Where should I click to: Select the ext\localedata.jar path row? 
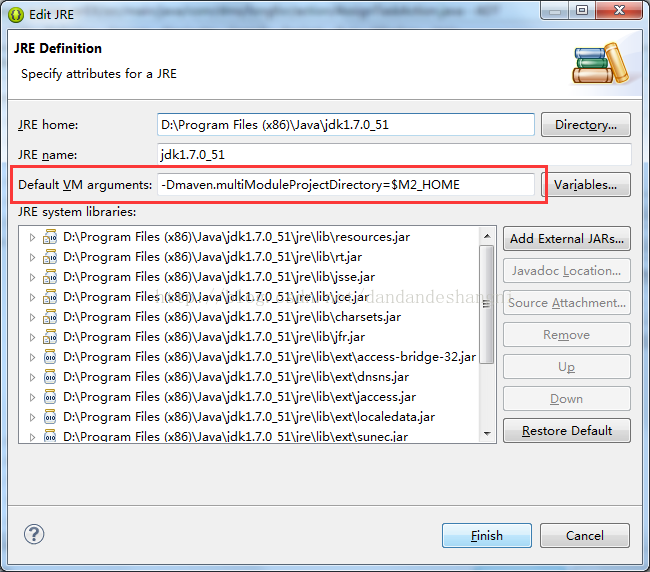(x=249, y=417)
